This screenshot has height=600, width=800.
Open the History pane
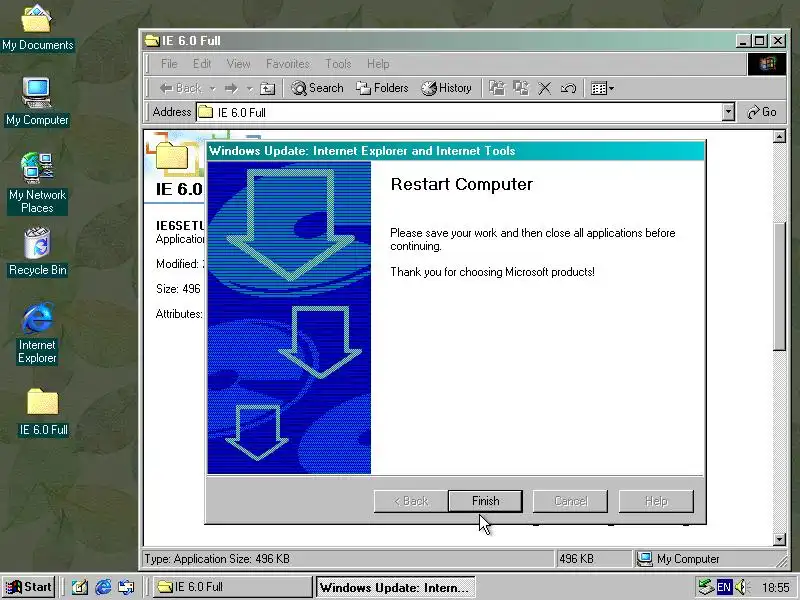(x=446, y=88)
